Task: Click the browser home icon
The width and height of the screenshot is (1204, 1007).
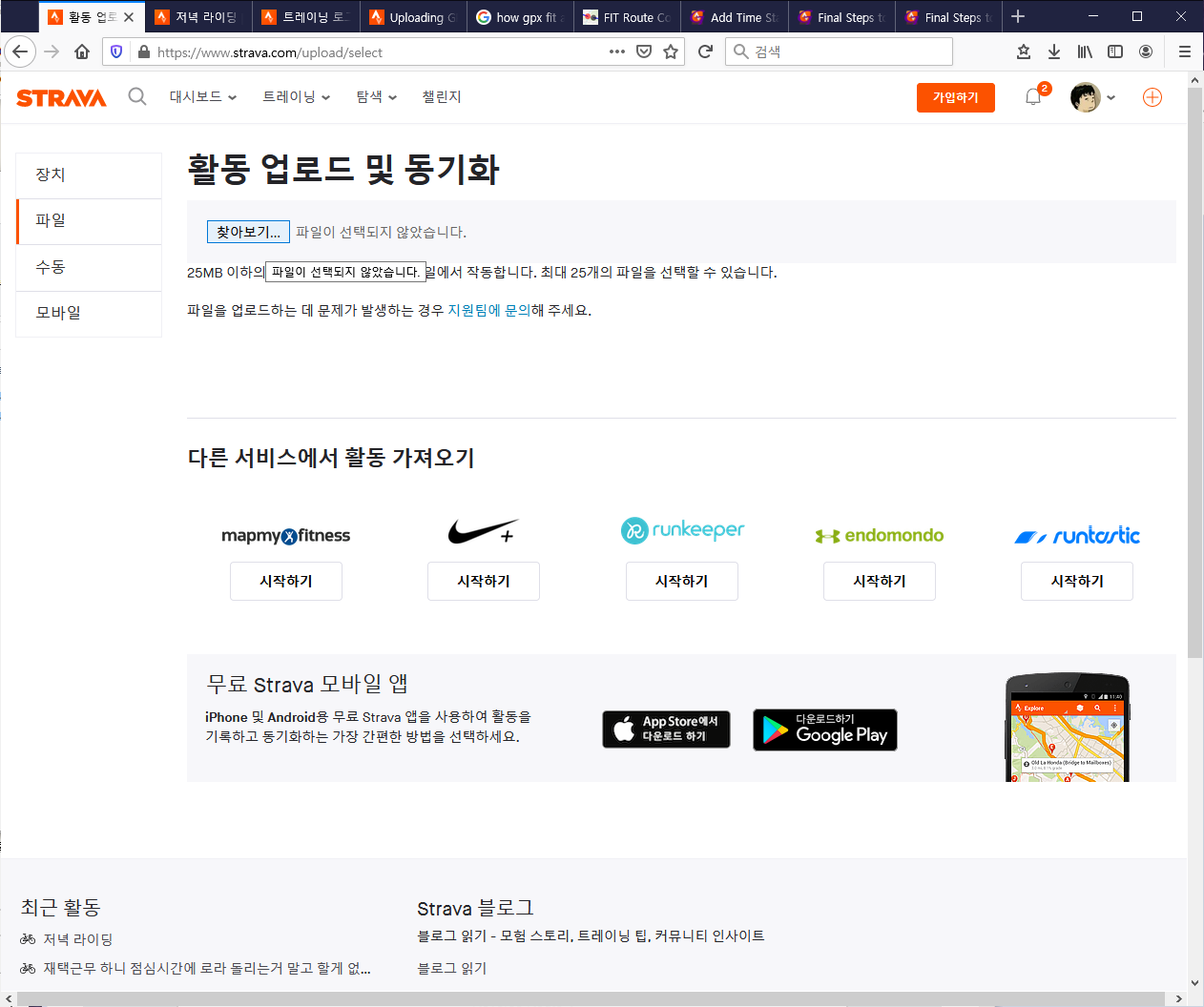Action: click(83, 51)
